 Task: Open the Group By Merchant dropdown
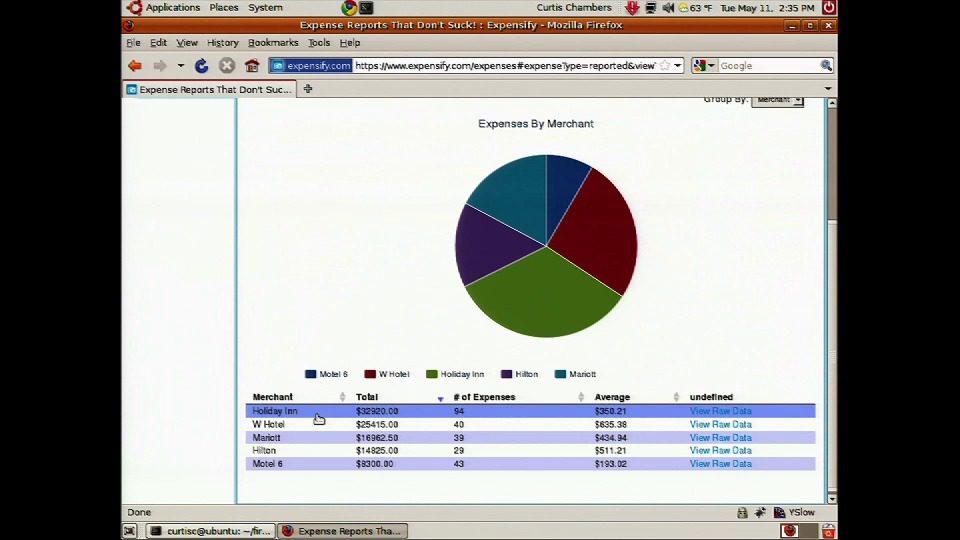pyautogui.click(x=778, y=100)
